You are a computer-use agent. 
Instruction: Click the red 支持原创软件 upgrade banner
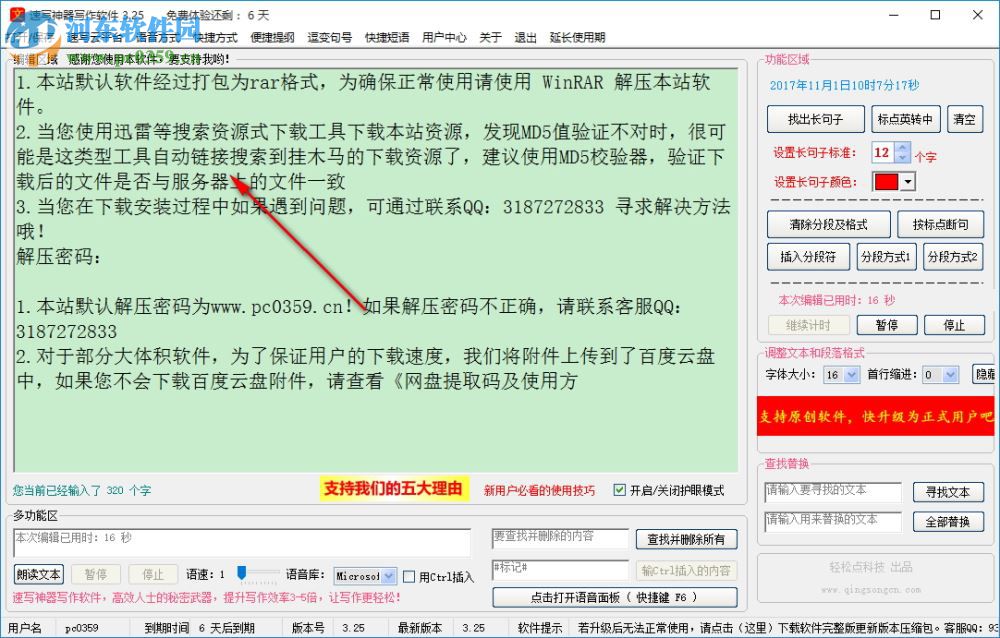(x=875, y=416)
